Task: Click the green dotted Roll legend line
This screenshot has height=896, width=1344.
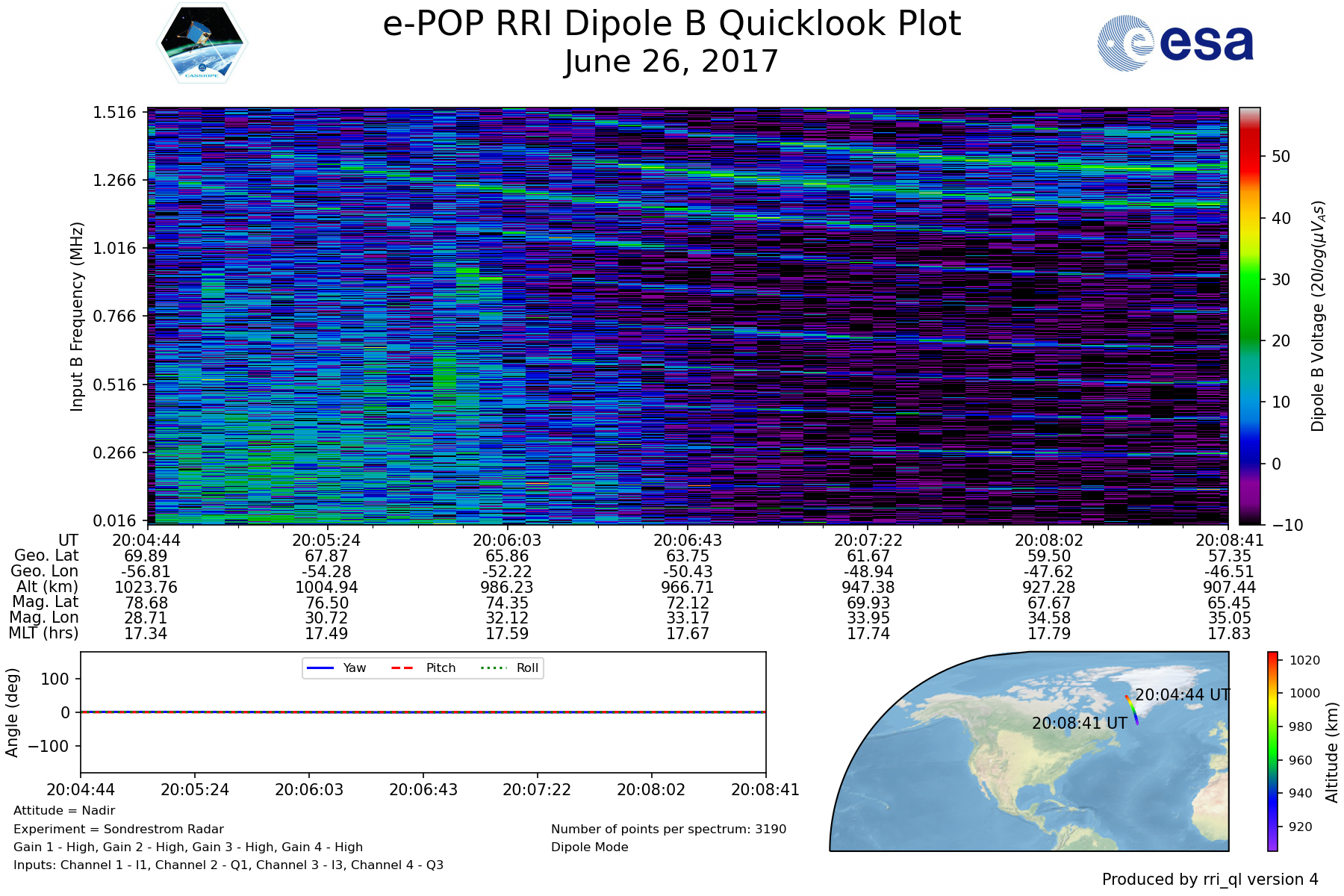Action: 493,668
